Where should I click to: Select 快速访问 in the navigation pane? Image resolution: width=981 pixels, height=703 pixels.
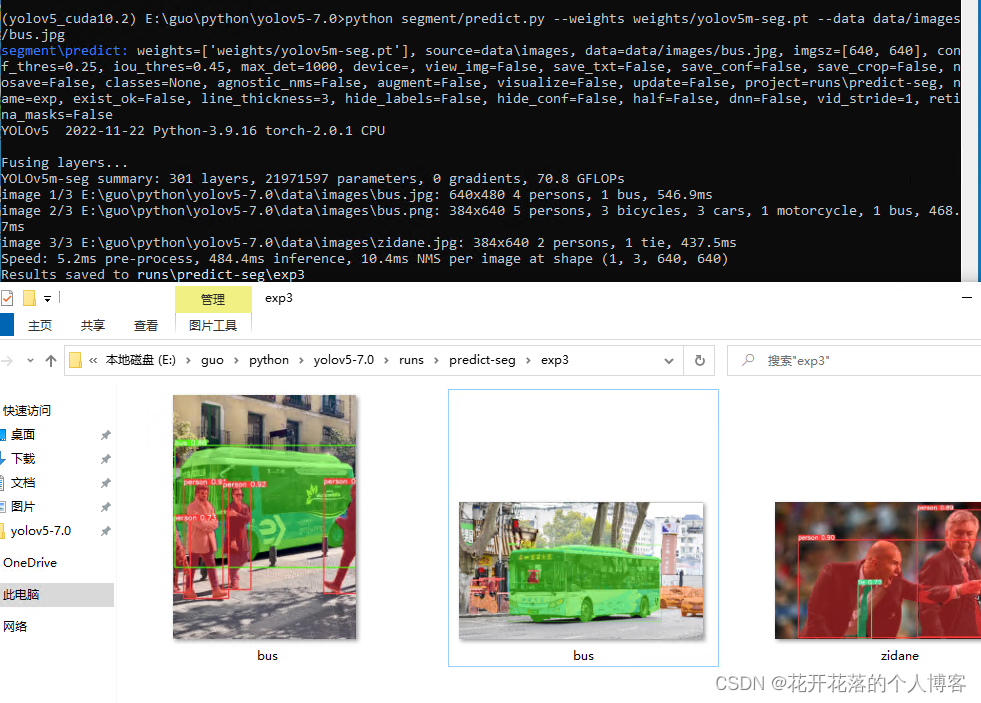[27, 411]
